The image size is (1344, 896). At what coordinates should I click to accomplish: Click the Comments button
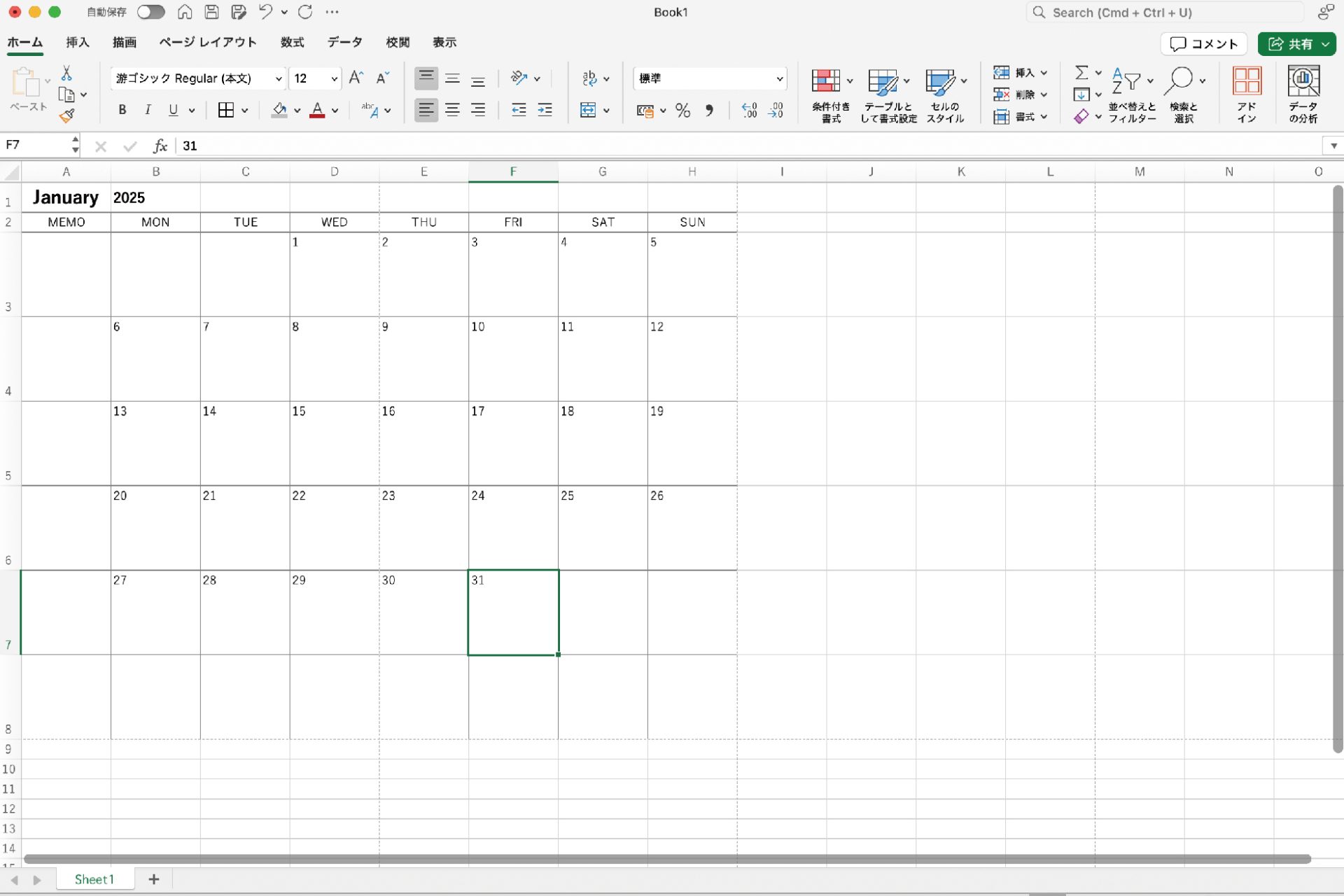pos(1204,43)
